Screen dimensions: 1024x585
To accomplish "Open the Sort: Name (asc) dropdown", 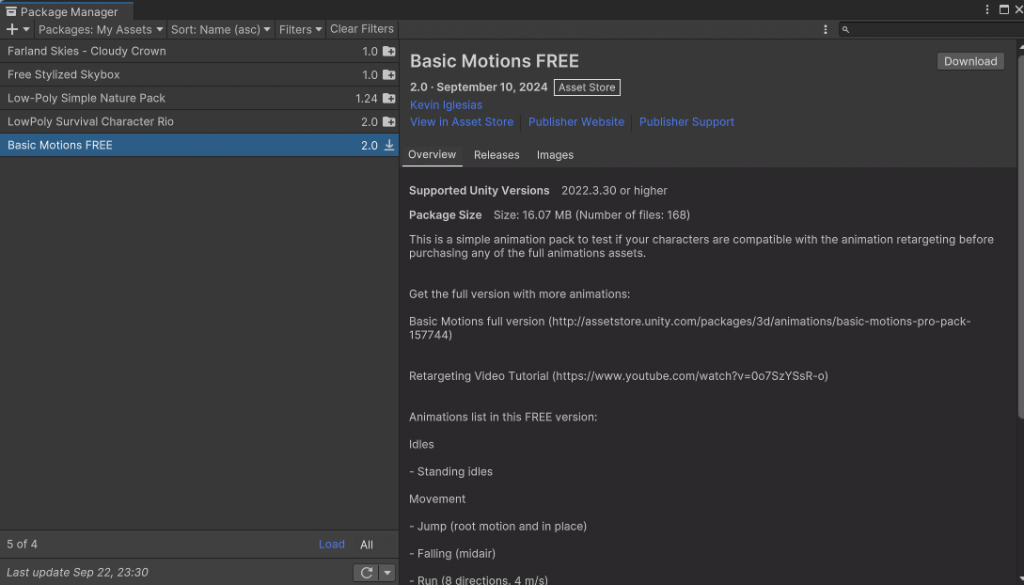I will (x=221, y=29).
